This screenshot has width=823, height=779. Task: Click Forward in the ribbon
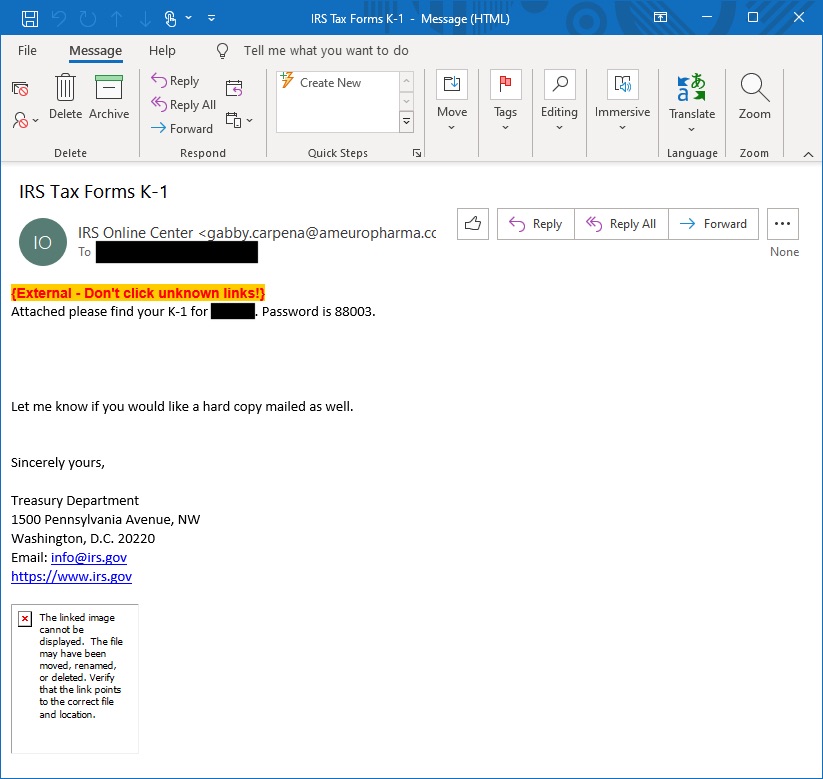click(182, 128)
